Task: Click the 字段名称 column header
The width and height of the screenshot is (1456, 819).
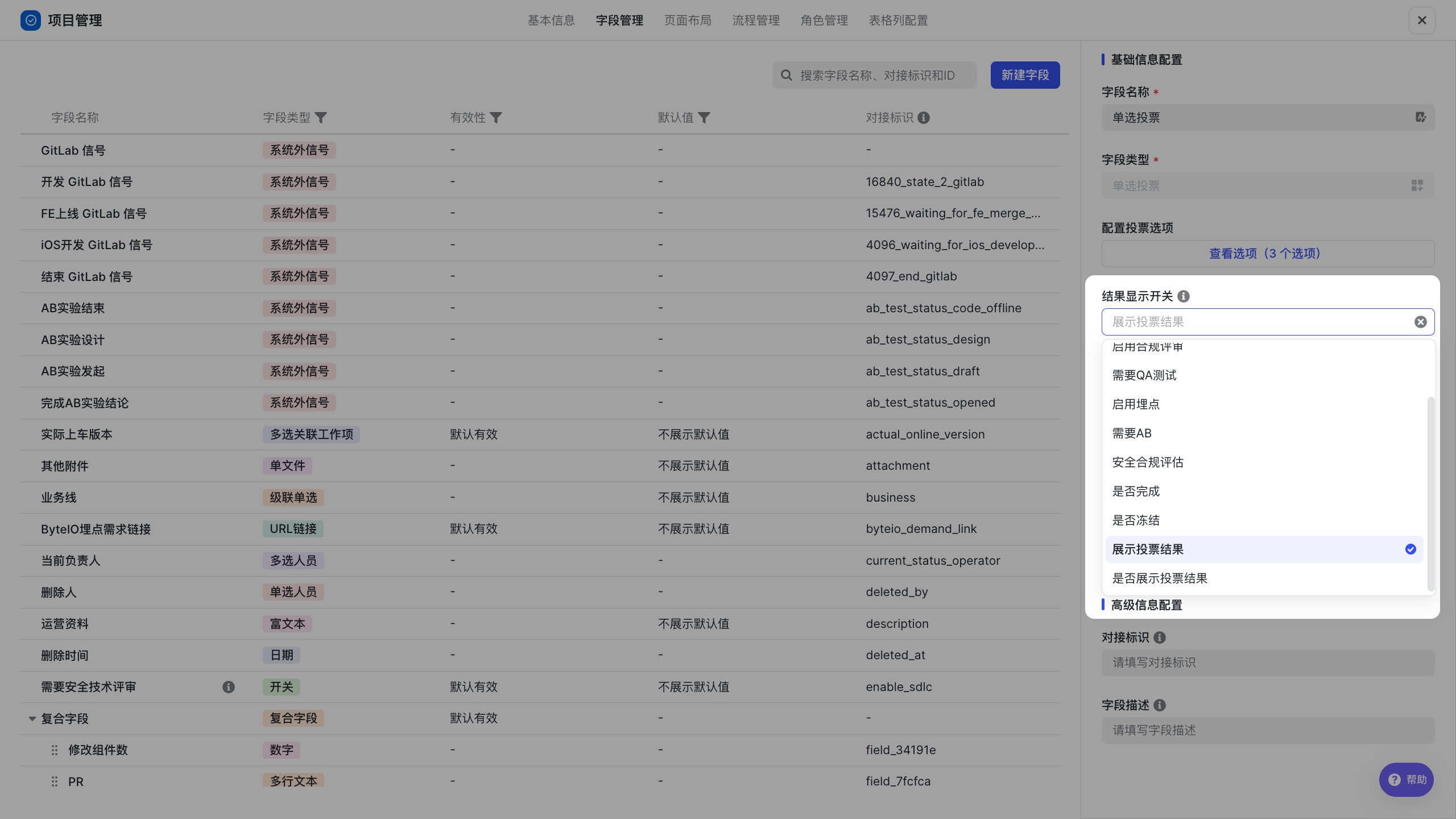Action: point(75,118)
